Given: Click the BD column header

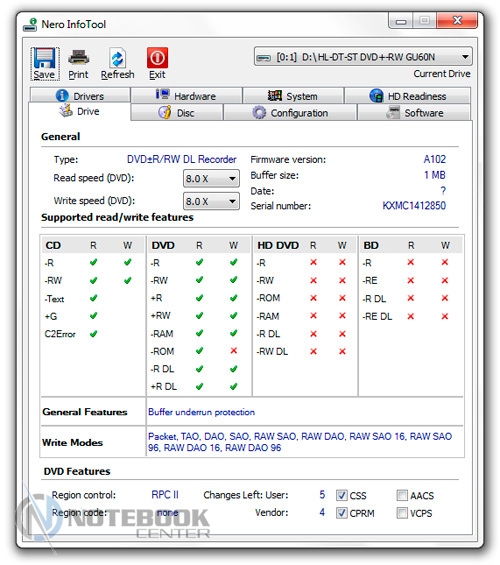Looking at the screenshot, I should (x=371, y=245).
